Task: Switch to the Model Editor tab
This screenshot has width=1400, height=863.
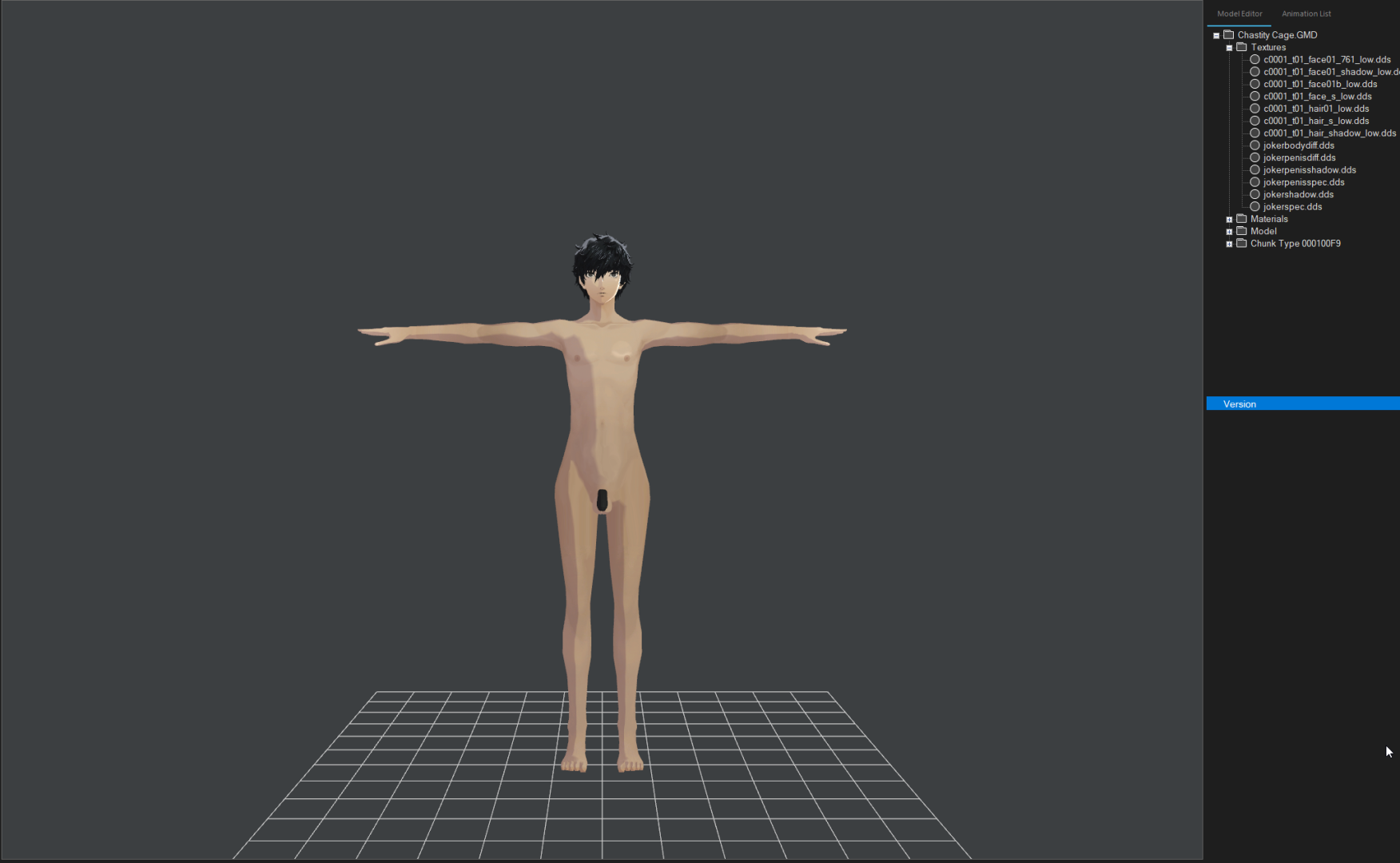Action: [1239, 14]
